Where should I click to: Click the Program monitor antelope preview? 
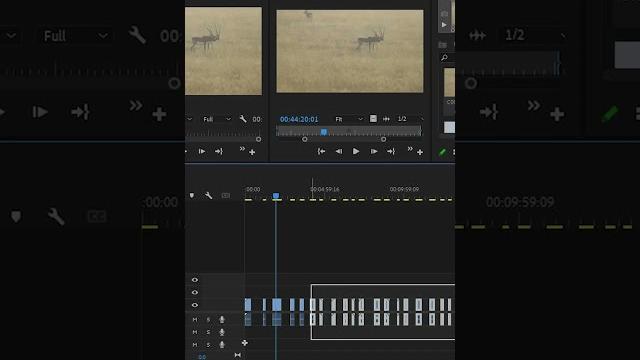[x=350, y=51]
